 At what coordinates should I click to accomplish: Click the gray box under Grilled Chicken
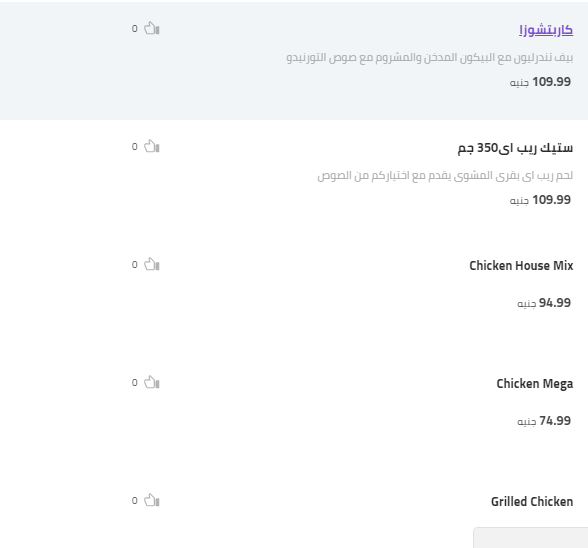[x=531, y=537]
